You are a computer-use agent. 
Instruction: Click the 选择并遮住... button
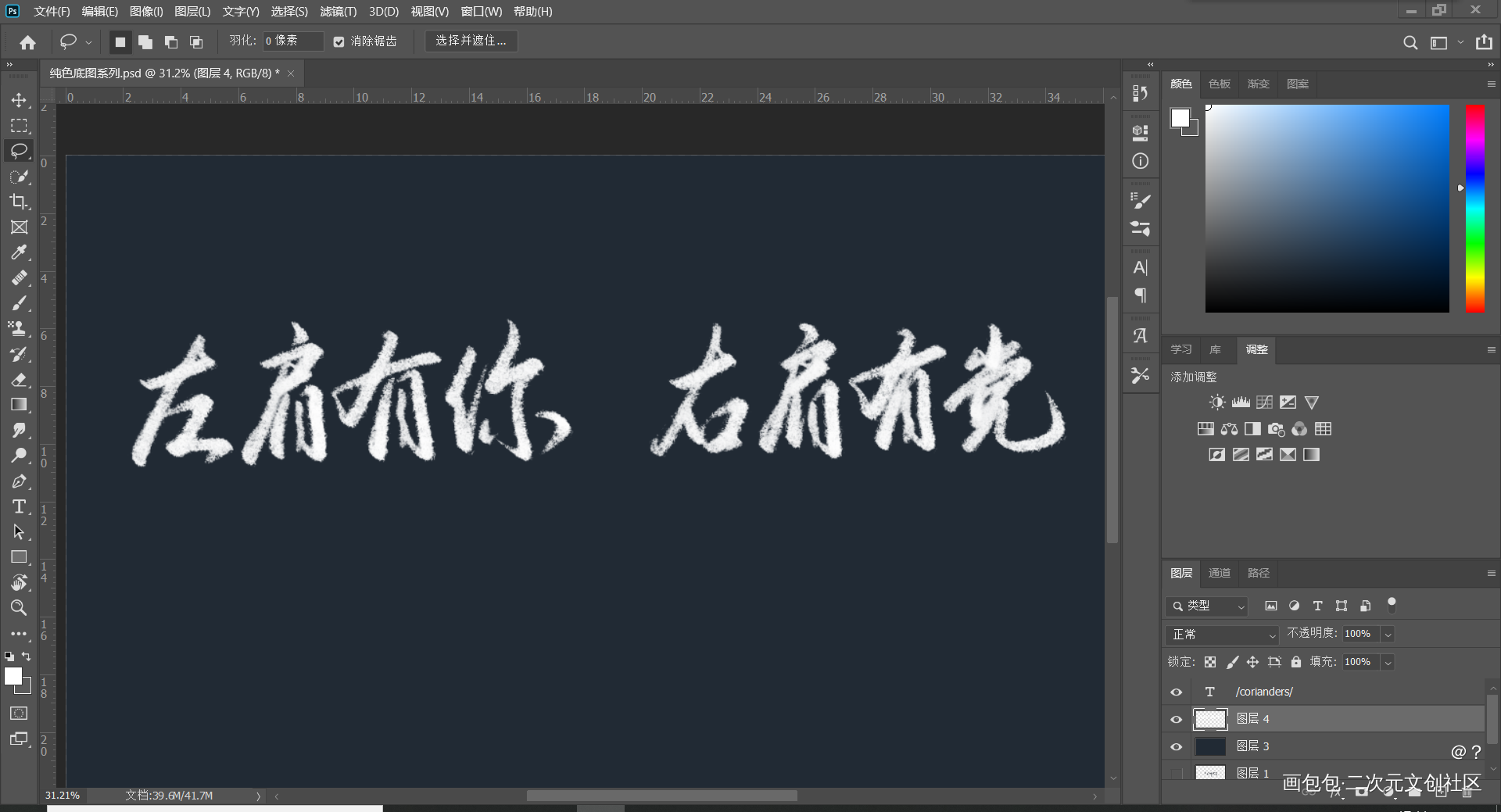click(x=471, y=41)
